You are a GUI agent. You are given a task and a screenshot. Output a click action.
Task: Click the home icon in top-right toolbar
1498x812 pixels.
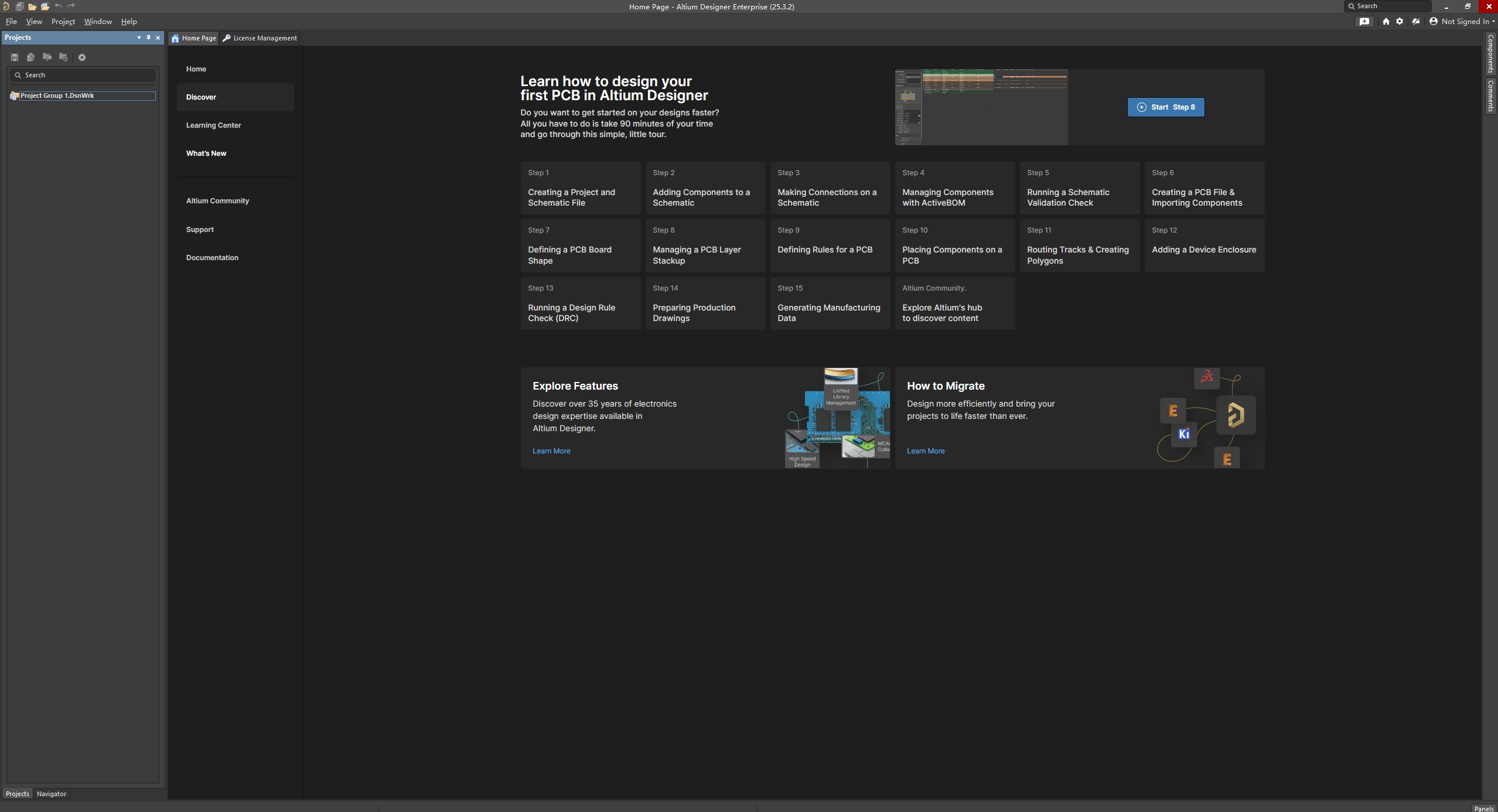coord(1386,22)
